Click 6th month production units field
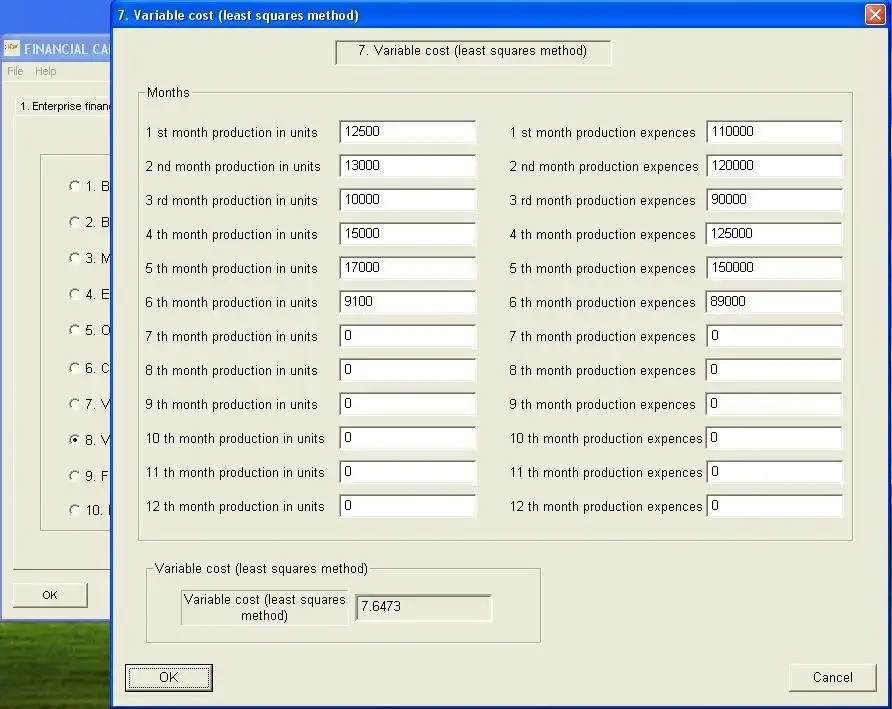The height and width of the screenshot is (709, 892). (x=407, y=302)
